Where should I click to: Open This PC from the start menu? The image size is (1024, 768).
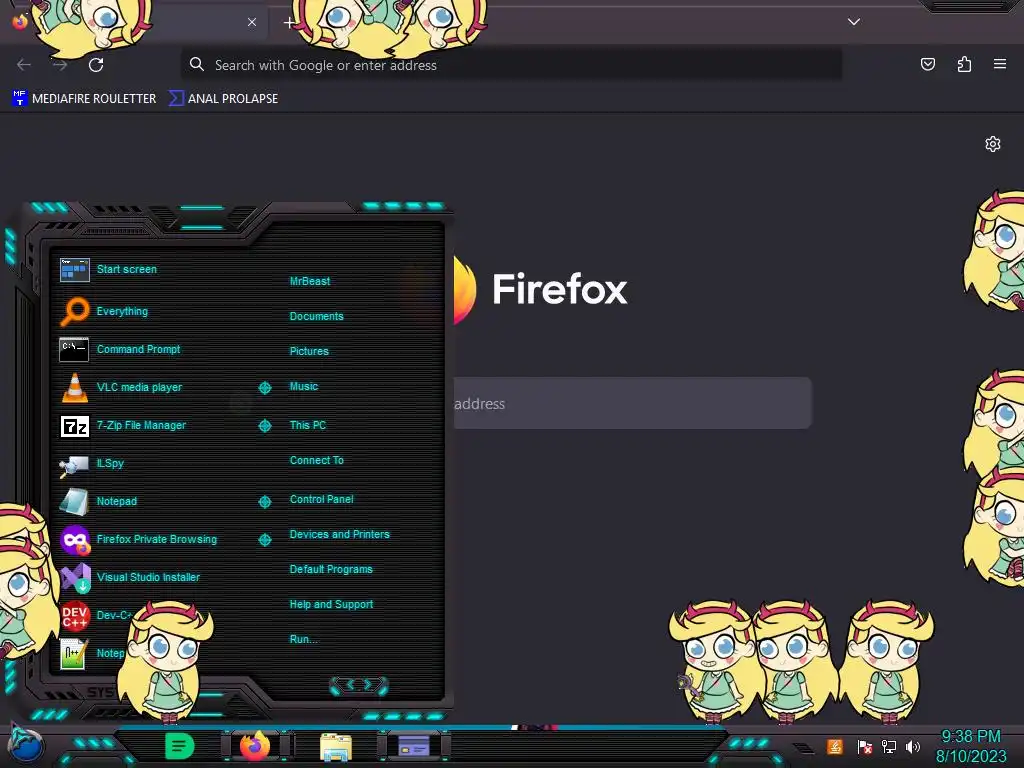(x=308, y=425)
